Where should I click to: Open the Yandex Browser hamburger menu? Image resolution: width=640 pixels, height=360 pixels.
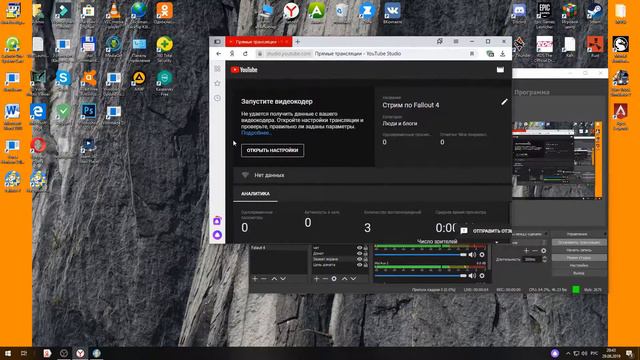(456, 41)
